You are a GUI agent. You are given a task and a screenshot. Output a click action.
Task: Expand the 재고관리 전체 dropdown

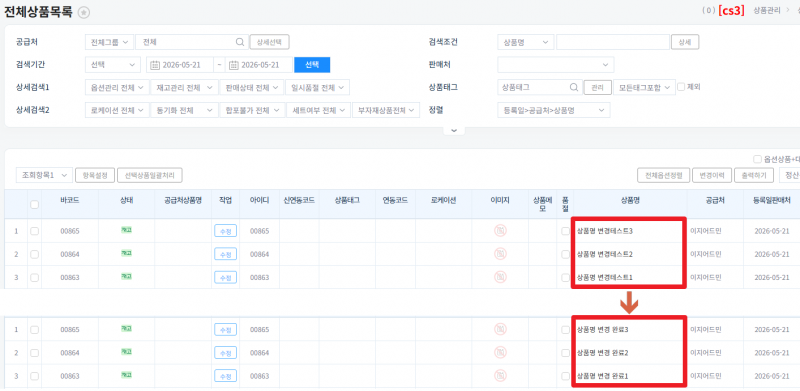tap(184, 87)
